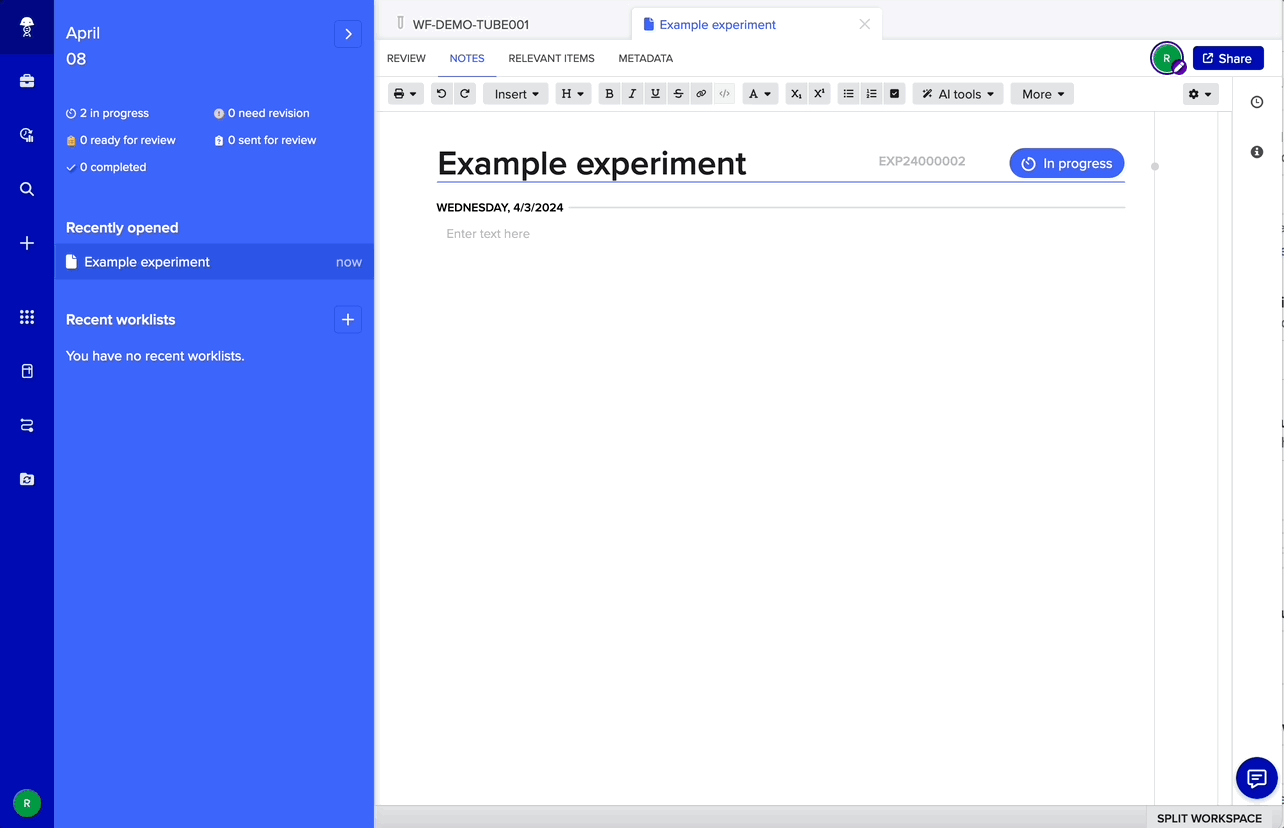Open the chat support bubble

point(1257,778)
